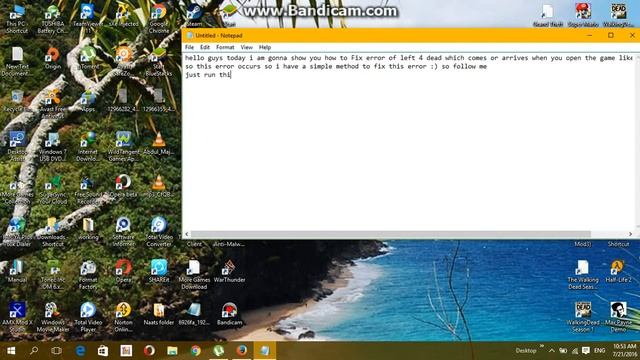Screen dimensions: 640x360
Task: Select the Start BlueStacks desktop icon
Action: [x=159, y=61]
